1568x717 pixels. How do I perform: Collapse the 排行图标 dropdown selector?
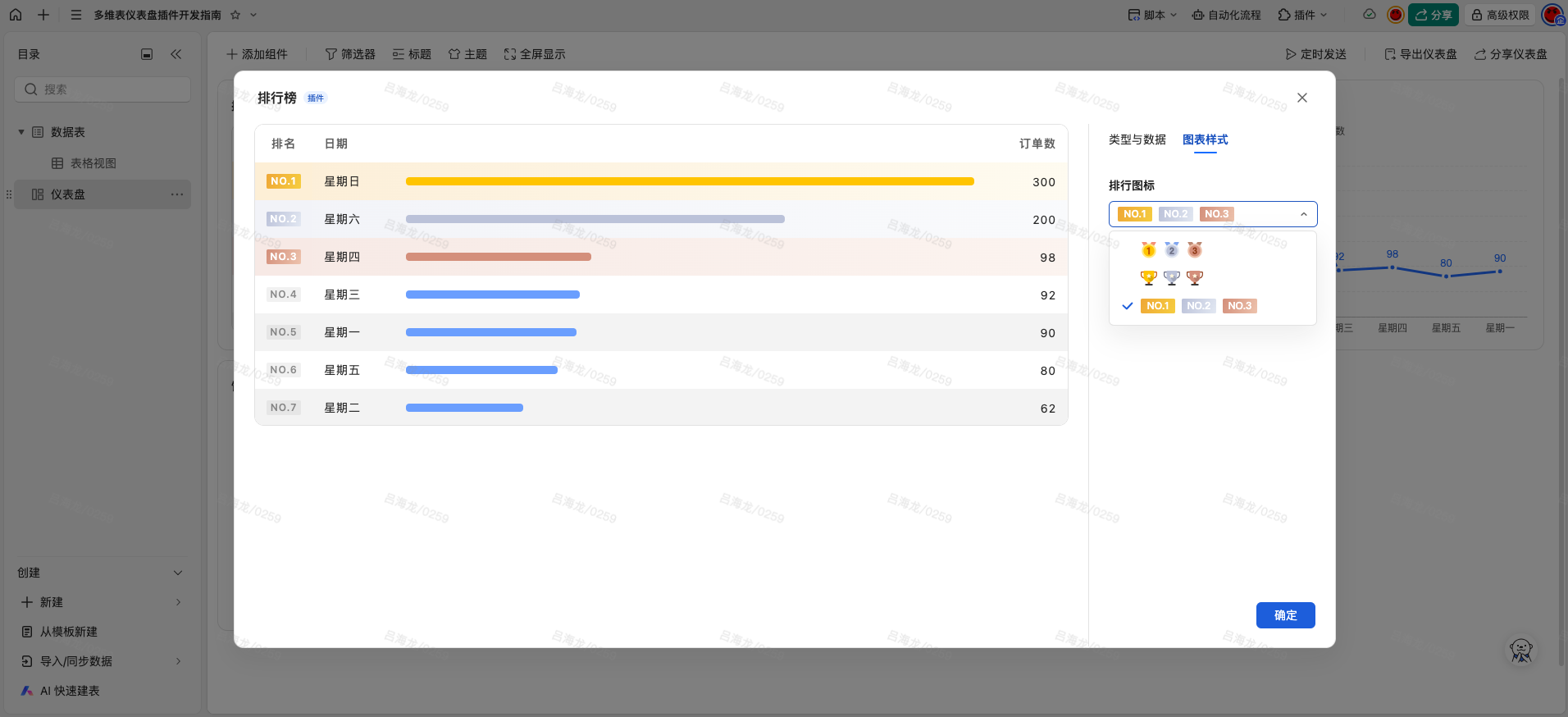click(1303, 214)
